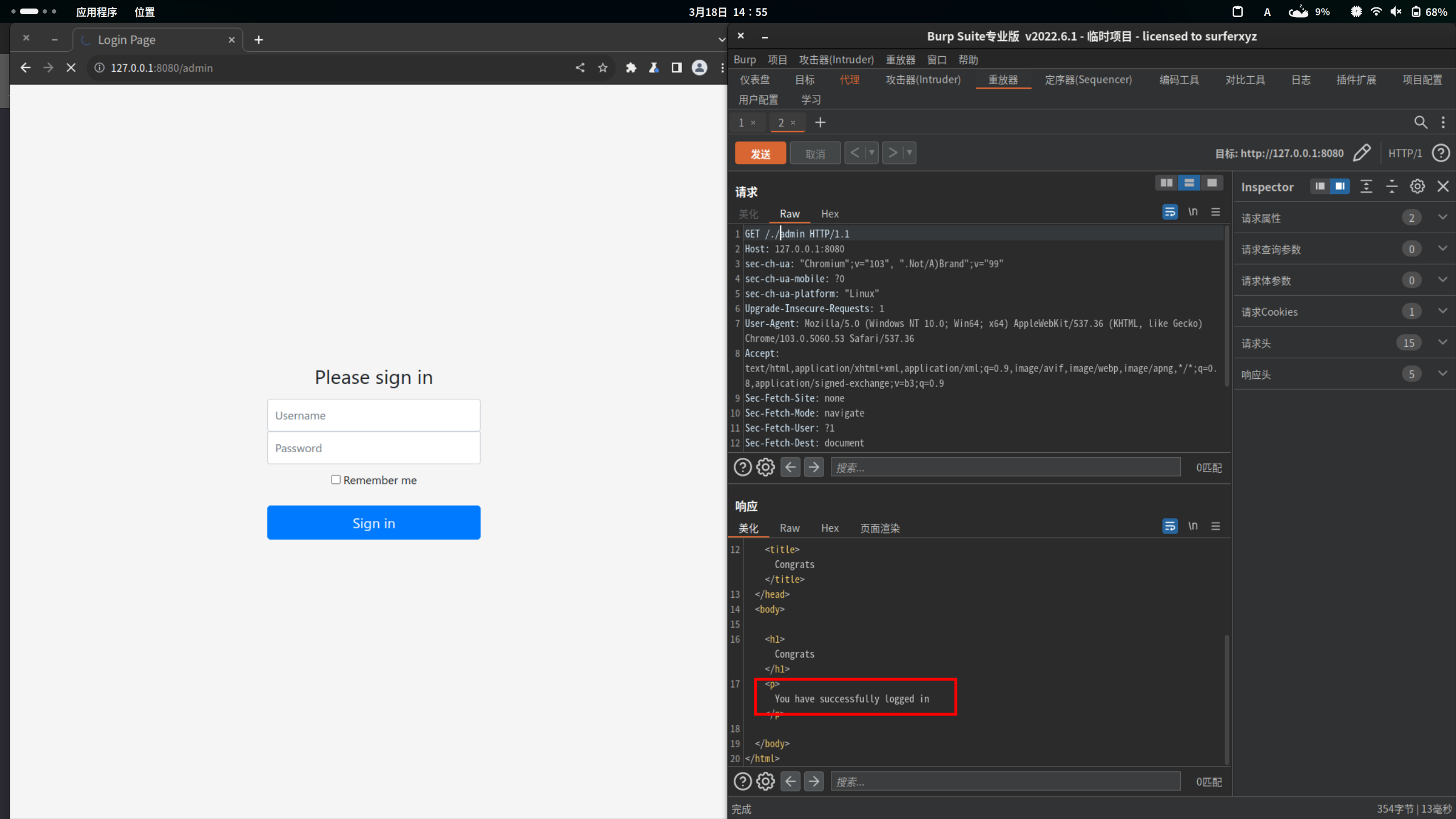1456x819 pixels.
Task: Search Repeater tabs with magnifier icon
Action: click(x=1420, y=122)
